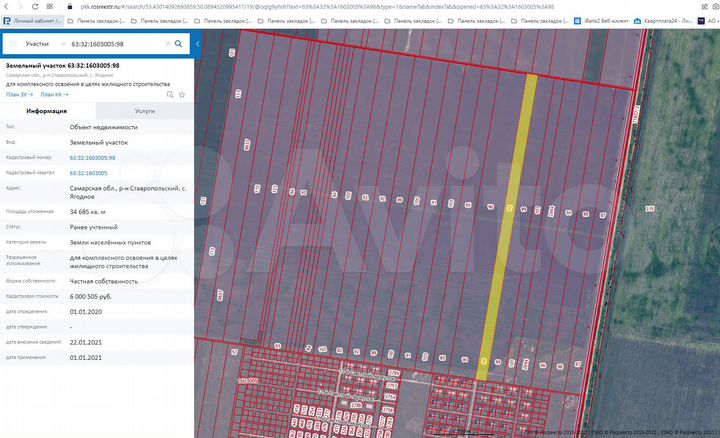
Task: Select the Информация tab
Action: (x=47, y=112)
